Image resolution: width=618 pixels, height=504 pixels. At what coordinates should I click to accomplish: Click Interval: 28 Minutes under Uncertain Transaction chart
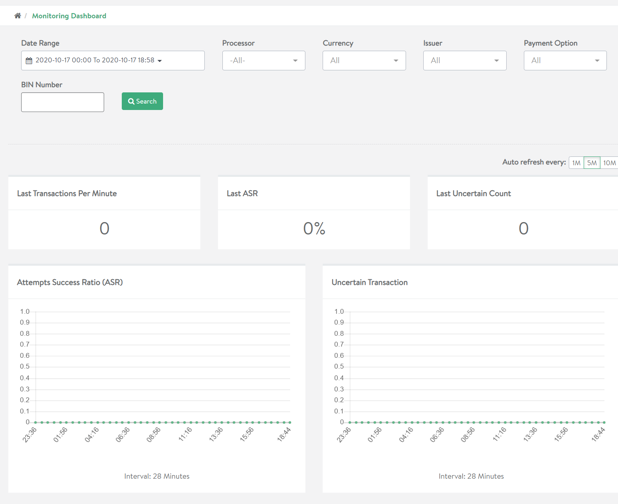[x=471, y=476]
